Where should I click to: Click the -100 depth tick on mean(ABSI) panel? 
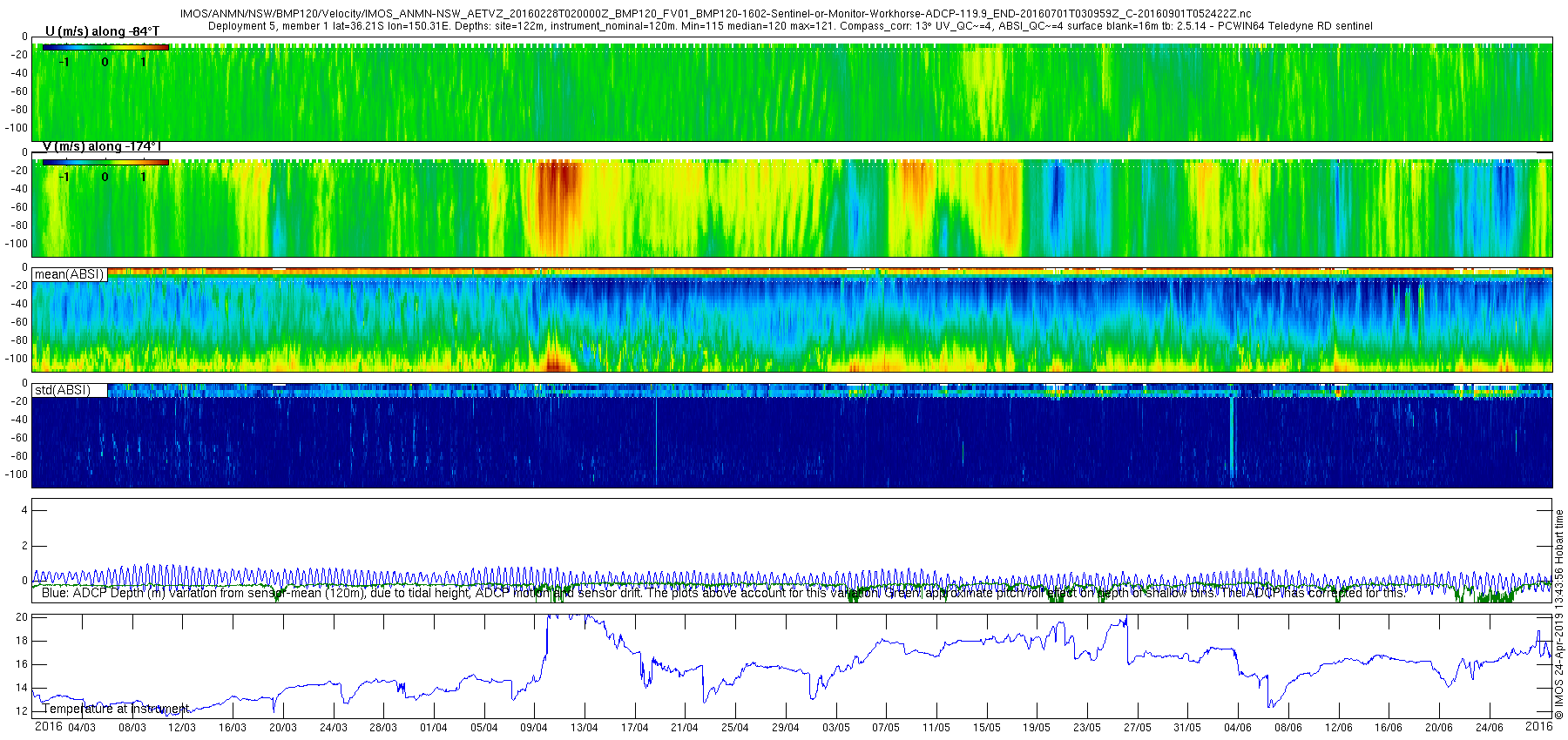17,359
